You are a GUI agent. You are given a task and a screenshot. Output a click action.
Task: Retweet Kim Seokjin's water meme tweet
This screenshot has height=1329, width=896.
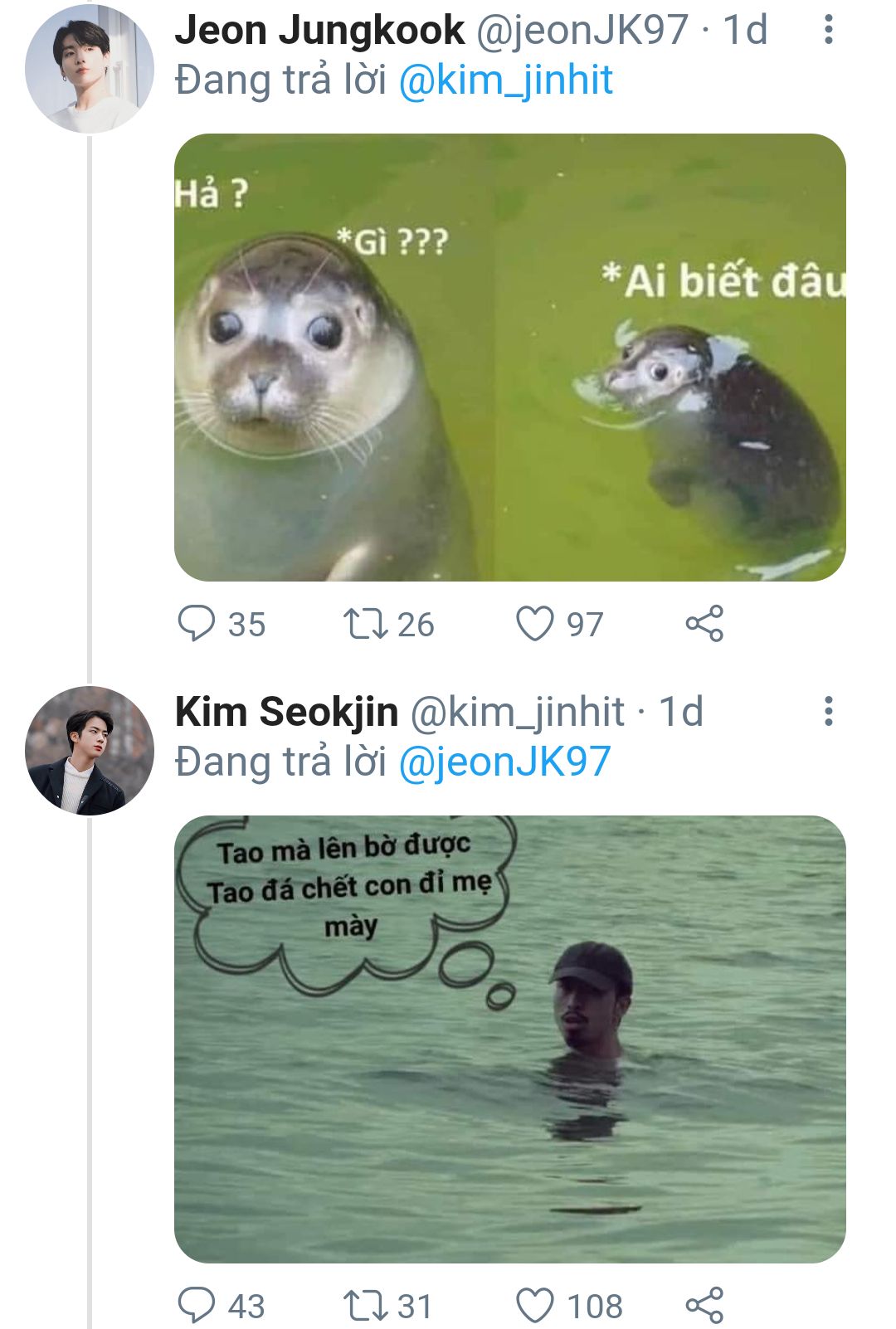coord(366,1305)
